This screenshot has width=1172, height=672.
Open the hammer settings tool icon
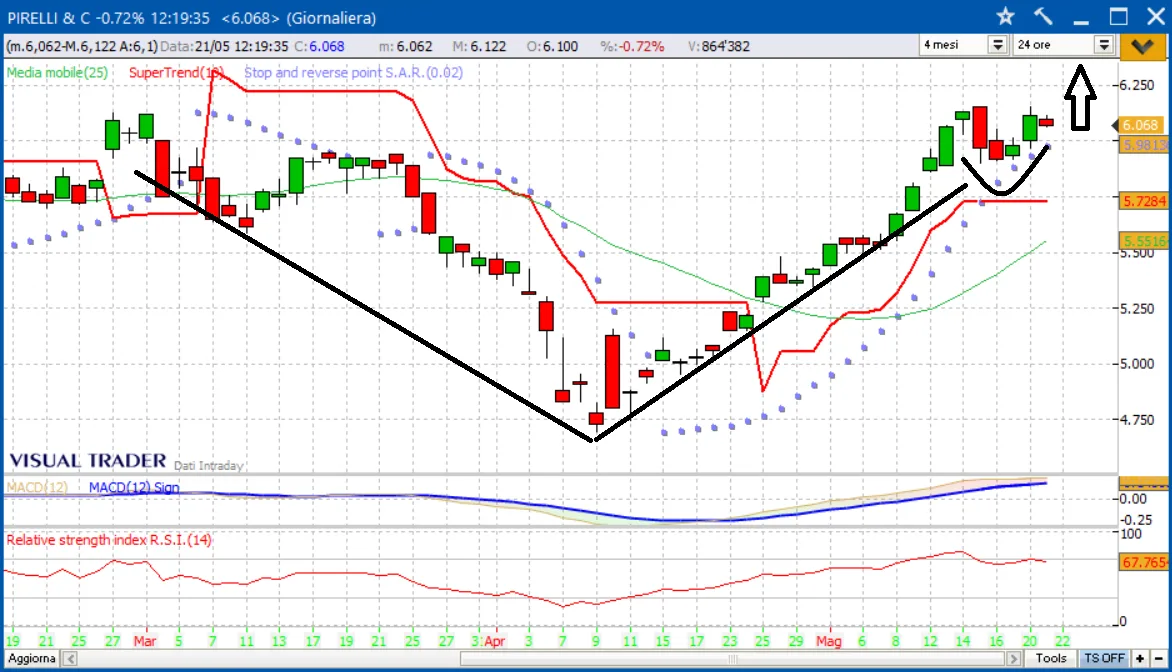1043,16
